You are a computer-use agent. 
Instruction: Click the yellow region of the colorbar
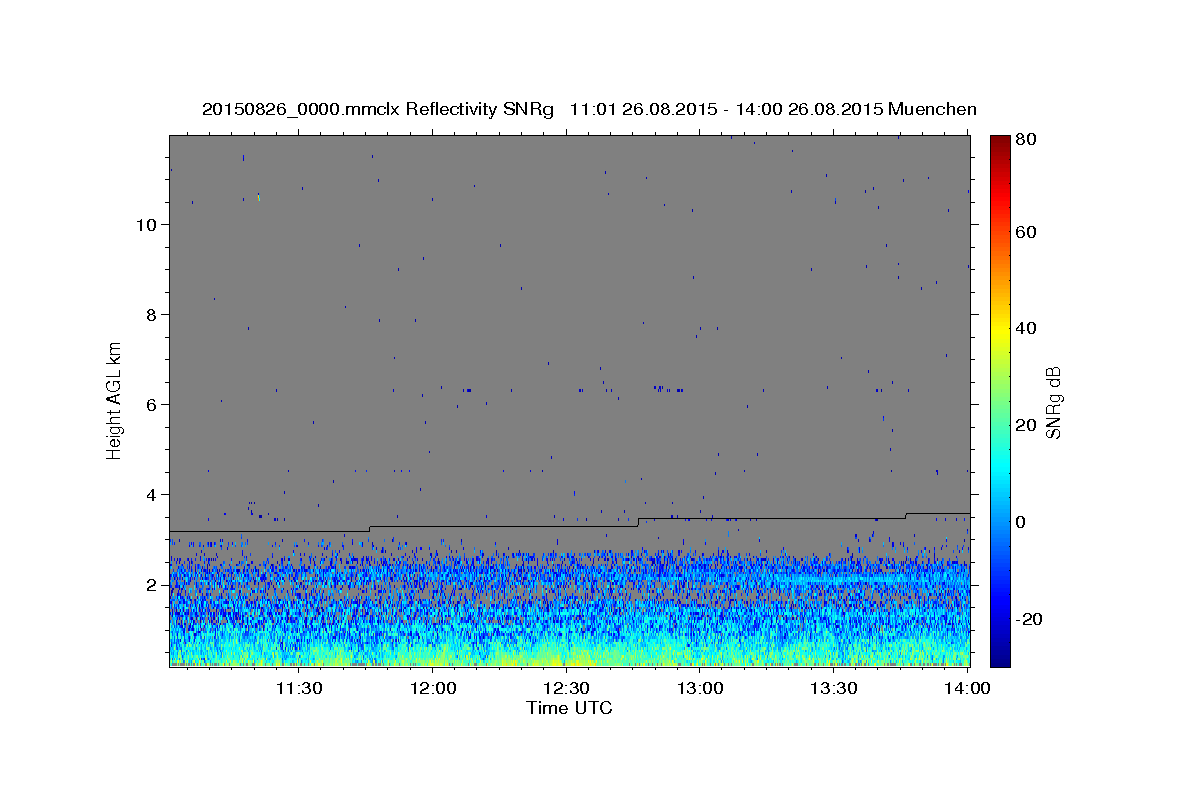coord(1000,330)
